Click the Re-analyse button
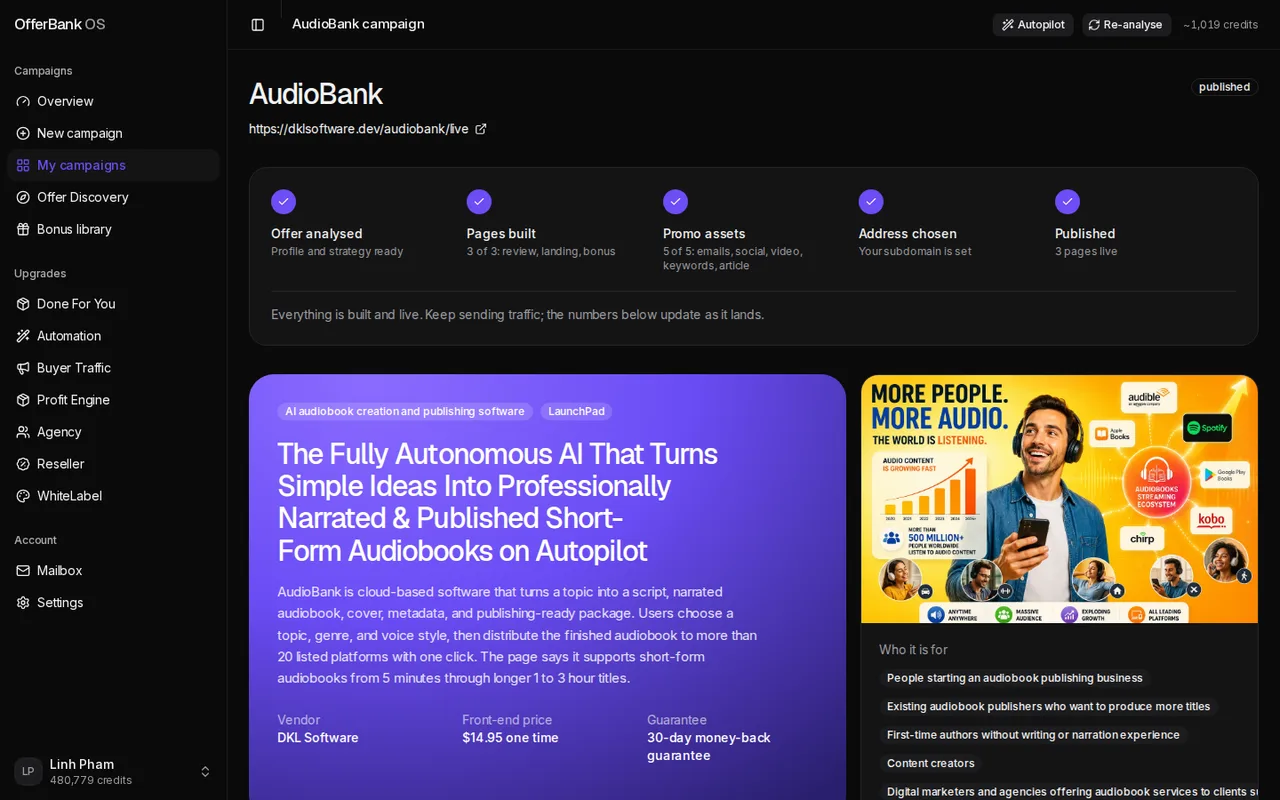The image size is (1280, 800). (x=1126, y=24)
